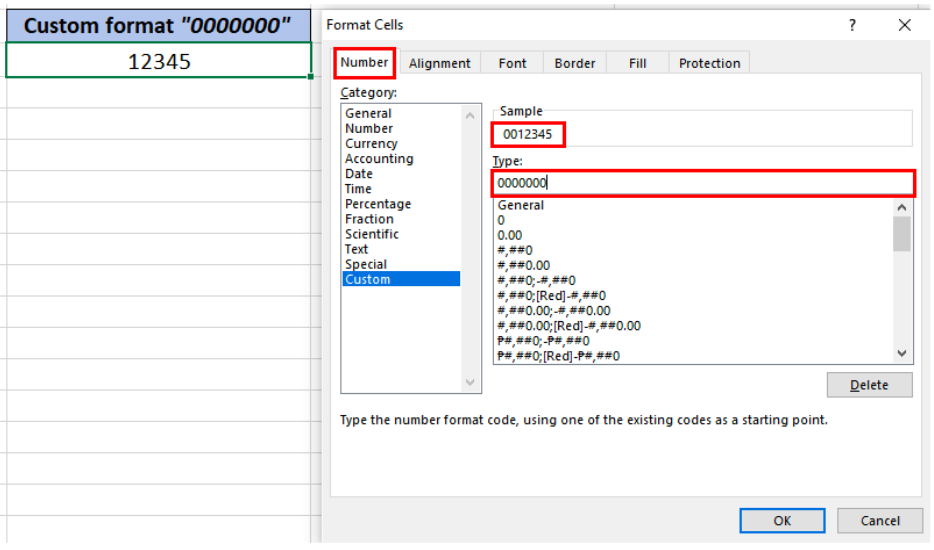Viewport: 934px width, 550px height.
Task: Click the format type list scrollbar thumb
Action: (902, 234)
